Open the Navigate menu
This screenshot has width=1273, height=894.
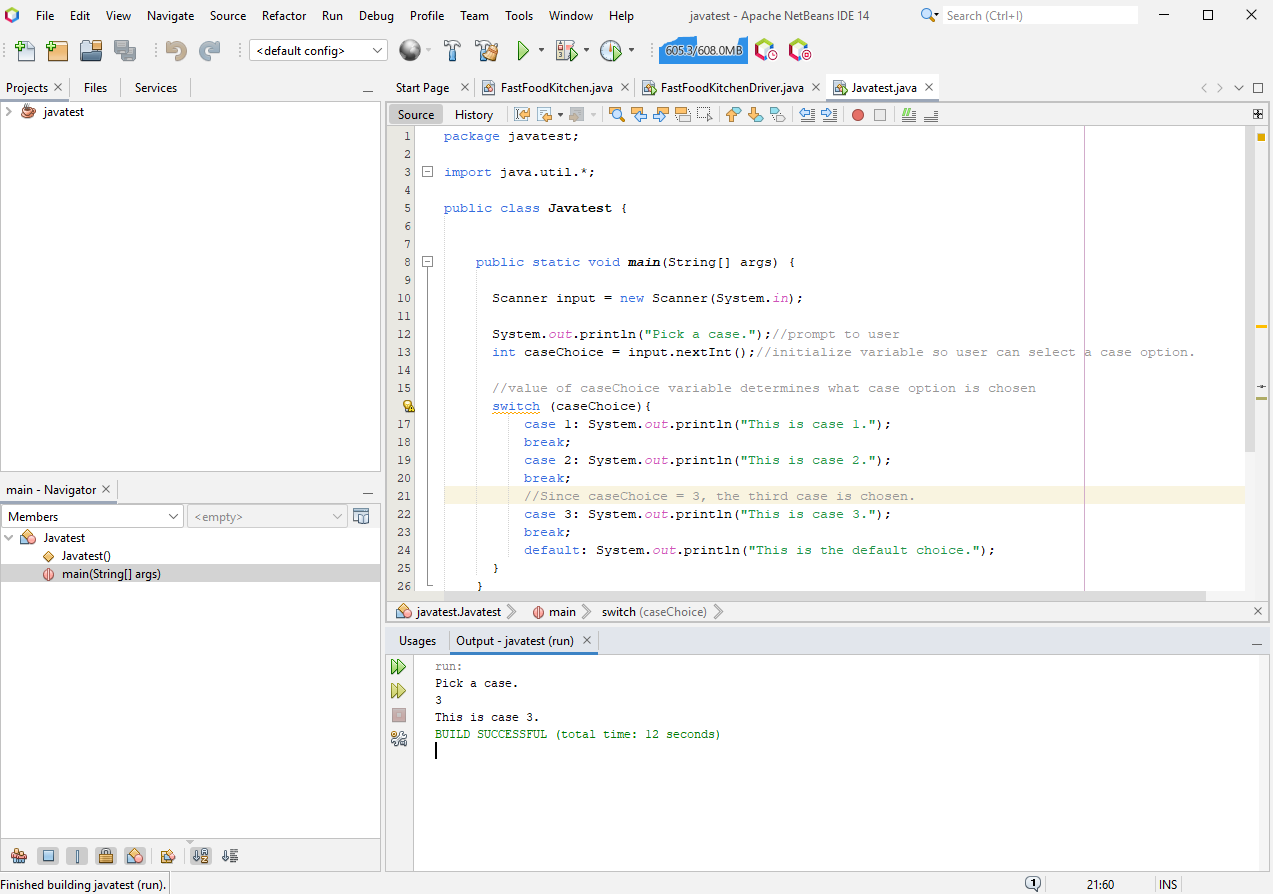[x=170, y=16]
